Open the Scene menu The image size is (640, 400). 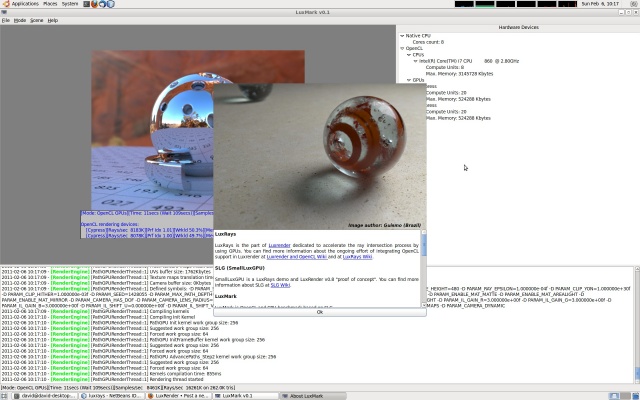coord(36,19)
